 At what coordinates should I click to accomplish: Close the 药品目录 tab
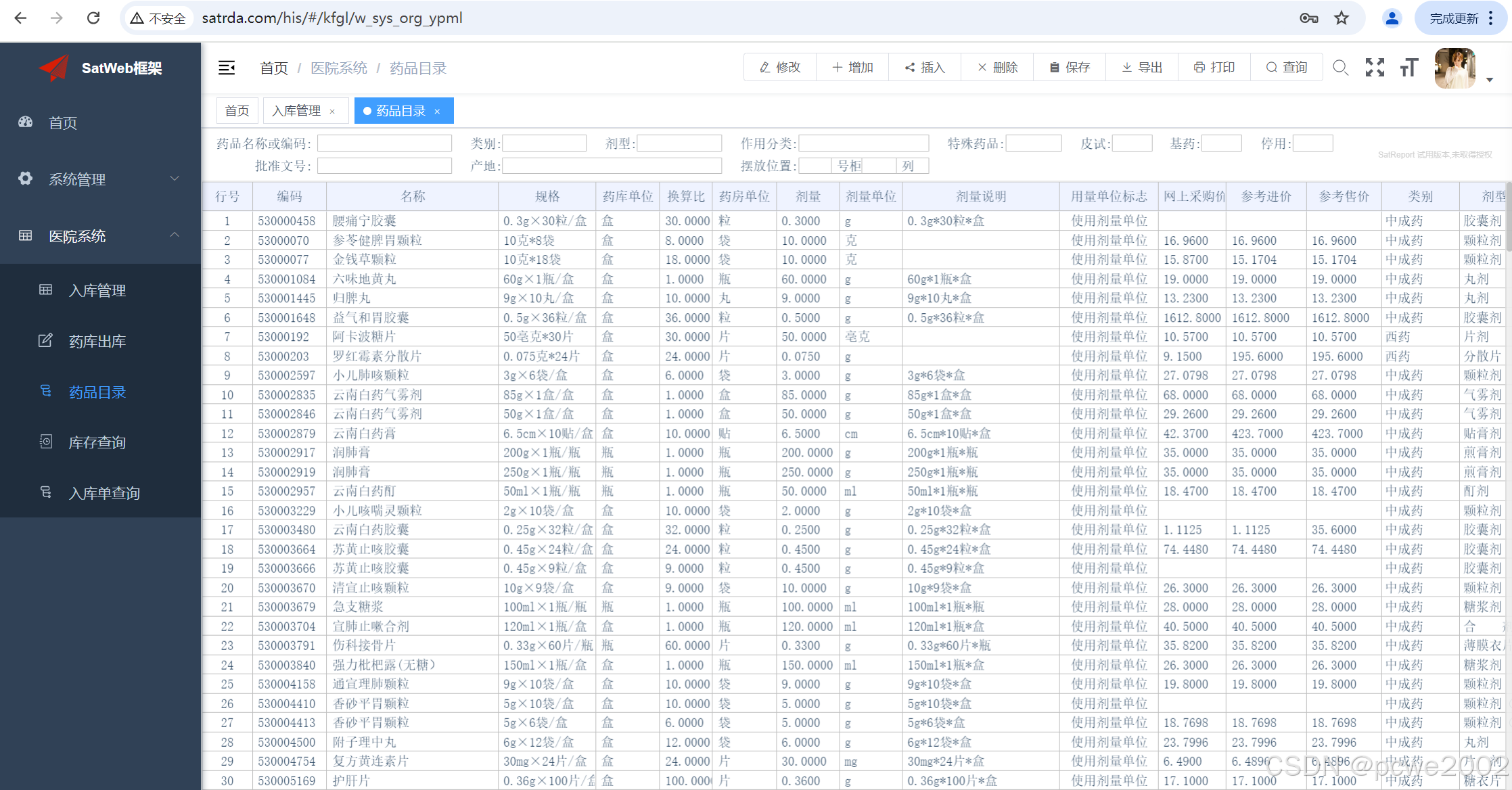tap(438, 112)
